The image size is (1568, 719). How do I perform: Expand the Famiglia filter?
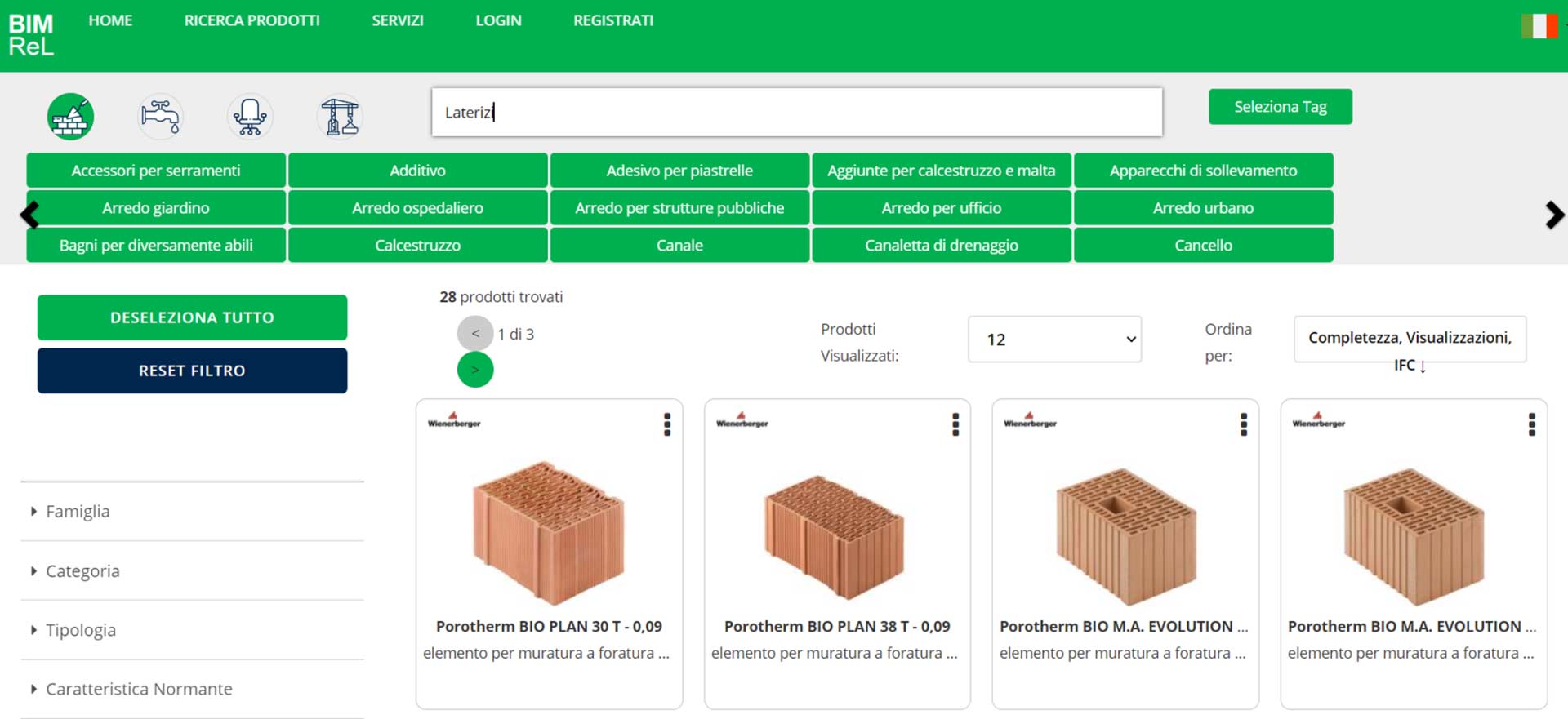pyautogui.click(x=192, y=512)
